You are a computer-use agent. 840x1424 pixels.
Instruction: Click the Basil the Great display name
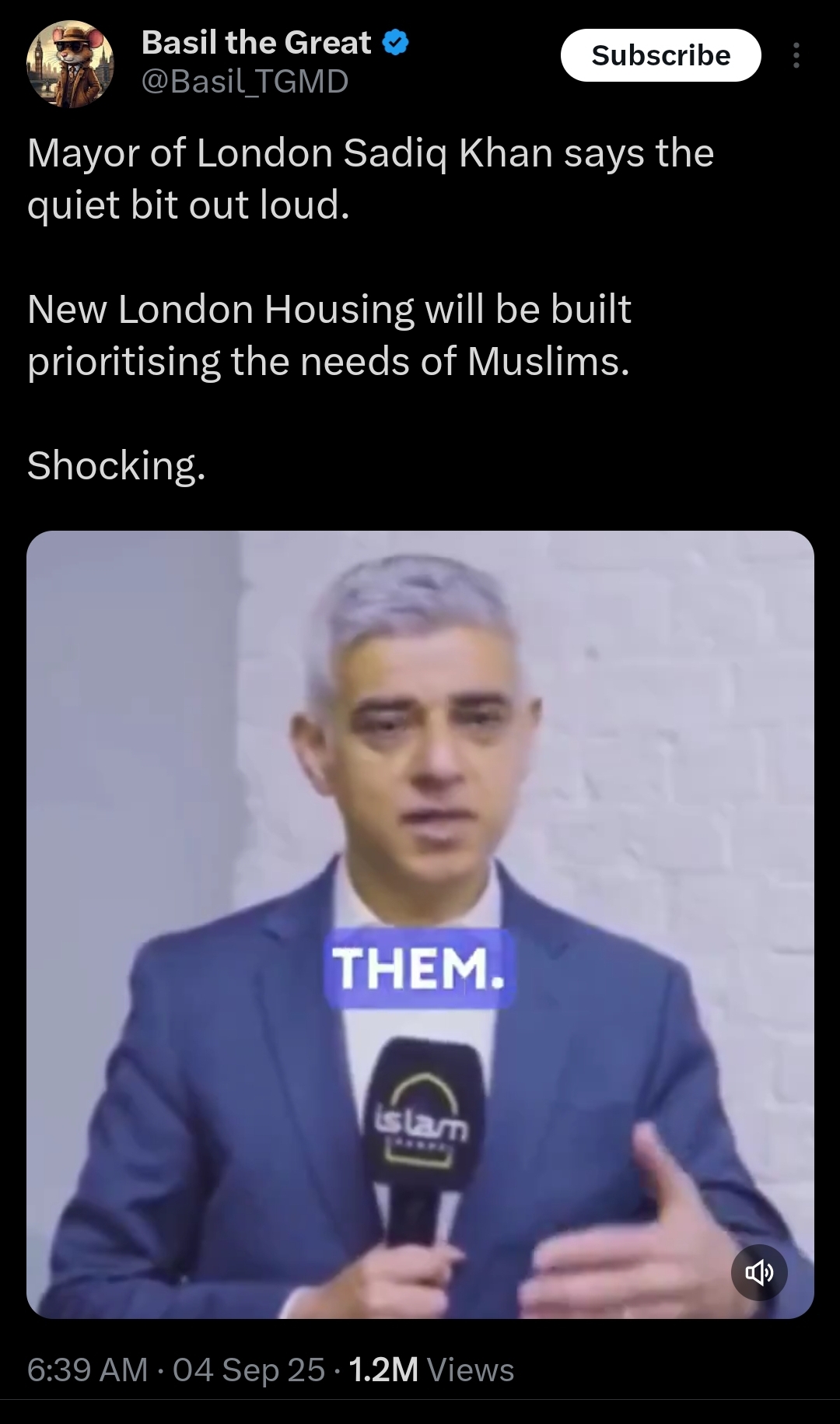coord(256,43)
